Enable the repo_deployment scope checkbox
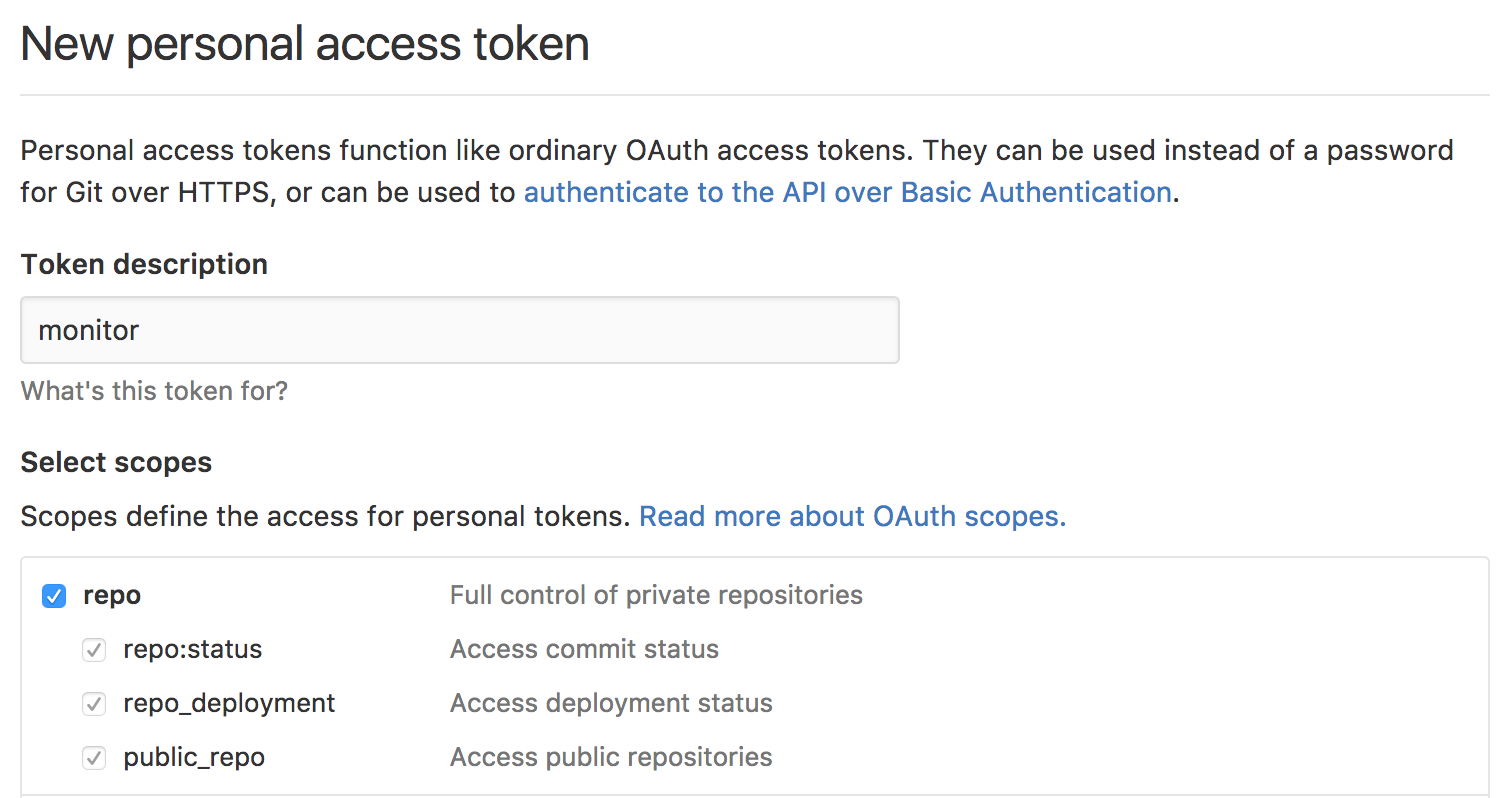This screenshot has width=1504, height=798. [x=93, y=703]
